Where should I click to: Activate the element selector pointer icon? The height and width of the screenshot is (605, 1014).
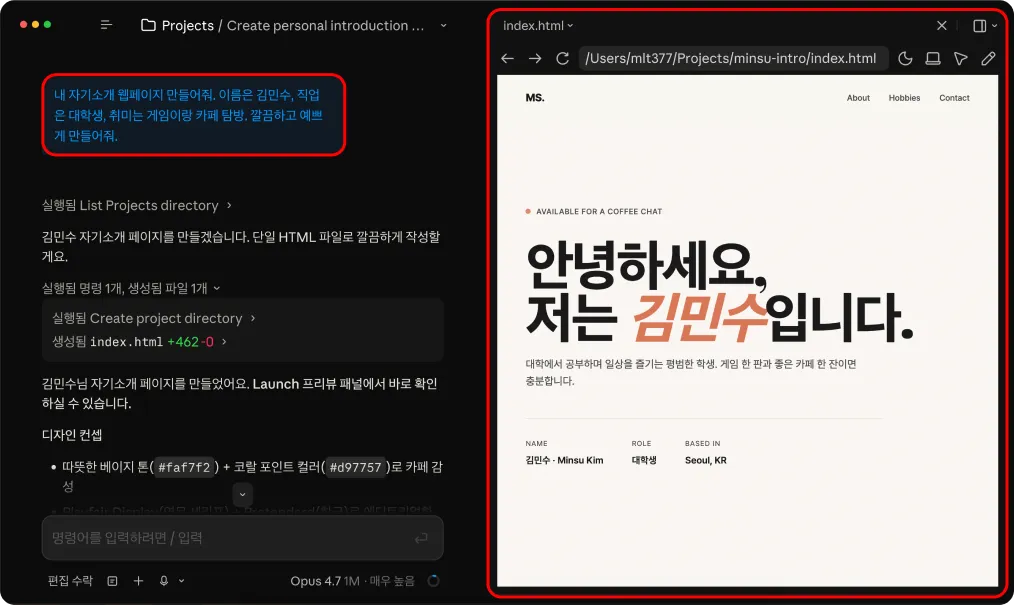(961, 59)
